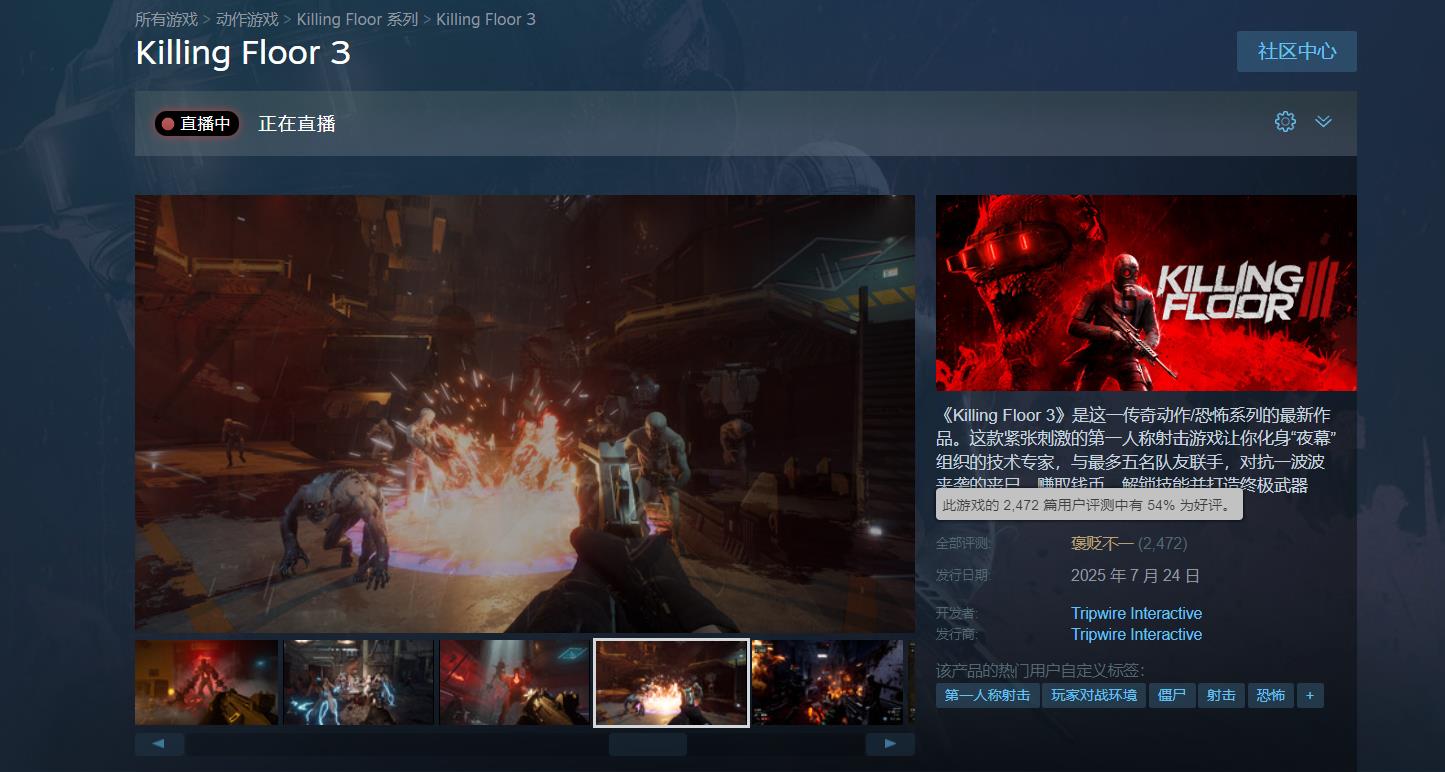The height and width of the screenshot is (772, 1445).
Task: View 褒贬不一 mixed reviews summary
Action: (1101, 544)
